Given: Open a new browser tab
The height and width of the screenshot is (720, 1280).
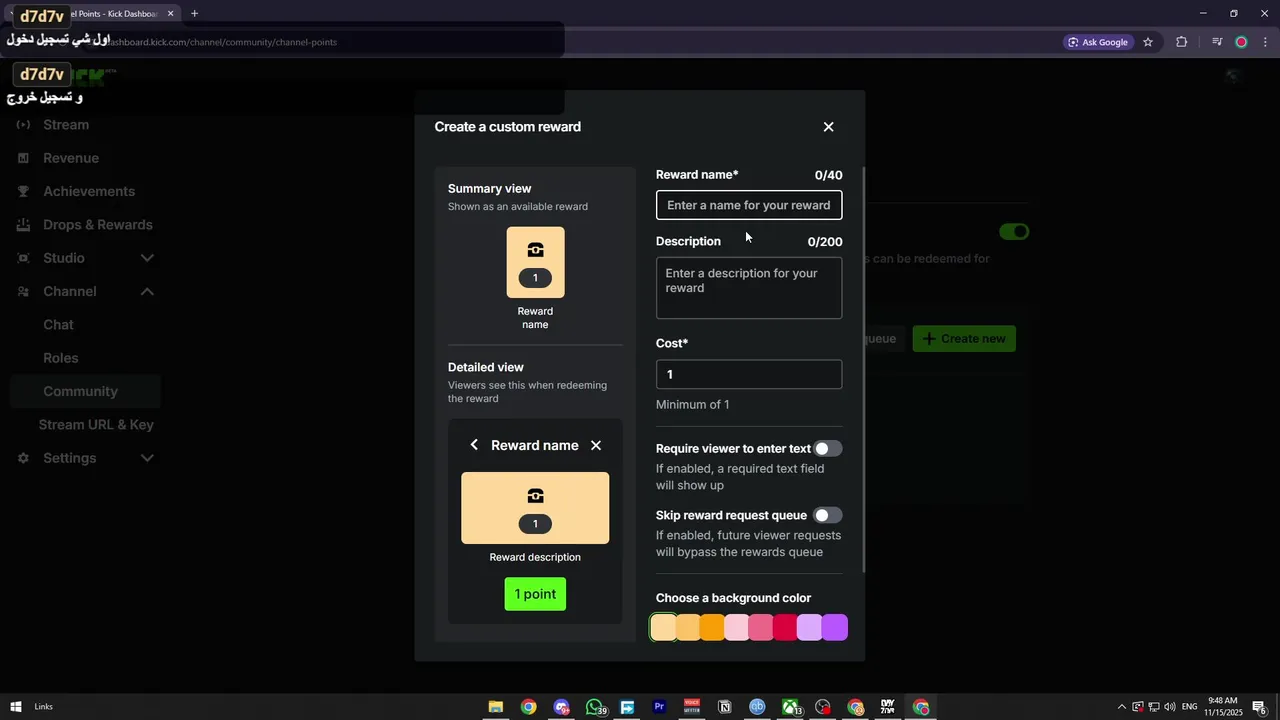Looking at the screenshot, I should (194, 13).
